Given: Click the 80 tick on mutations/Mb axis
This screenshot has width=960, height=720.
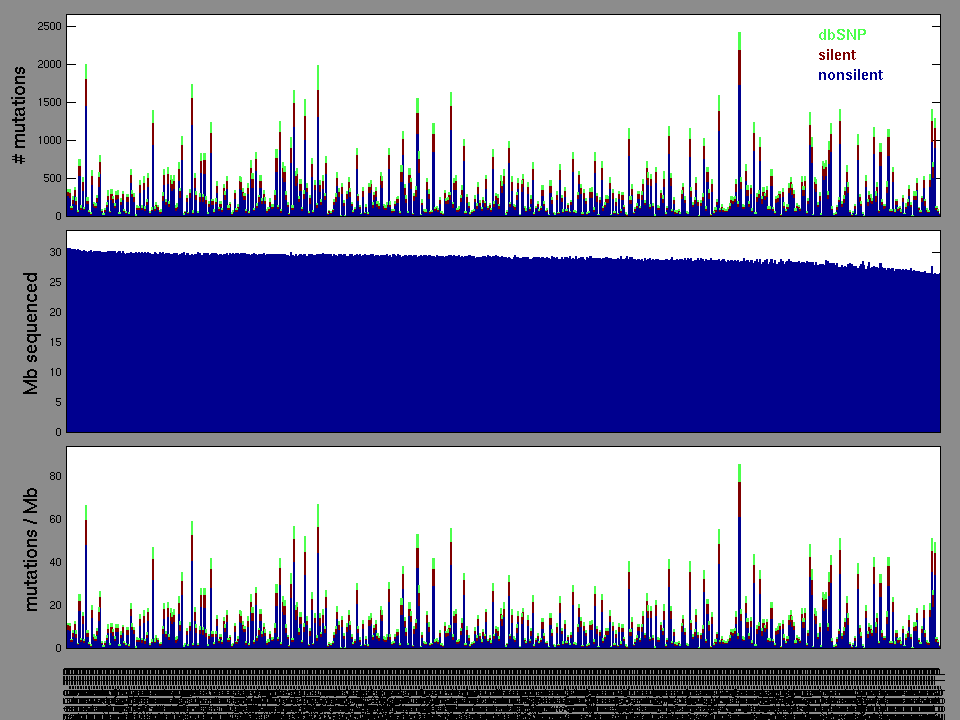Looking at the screenshot, I should click(x=54, y=477).
